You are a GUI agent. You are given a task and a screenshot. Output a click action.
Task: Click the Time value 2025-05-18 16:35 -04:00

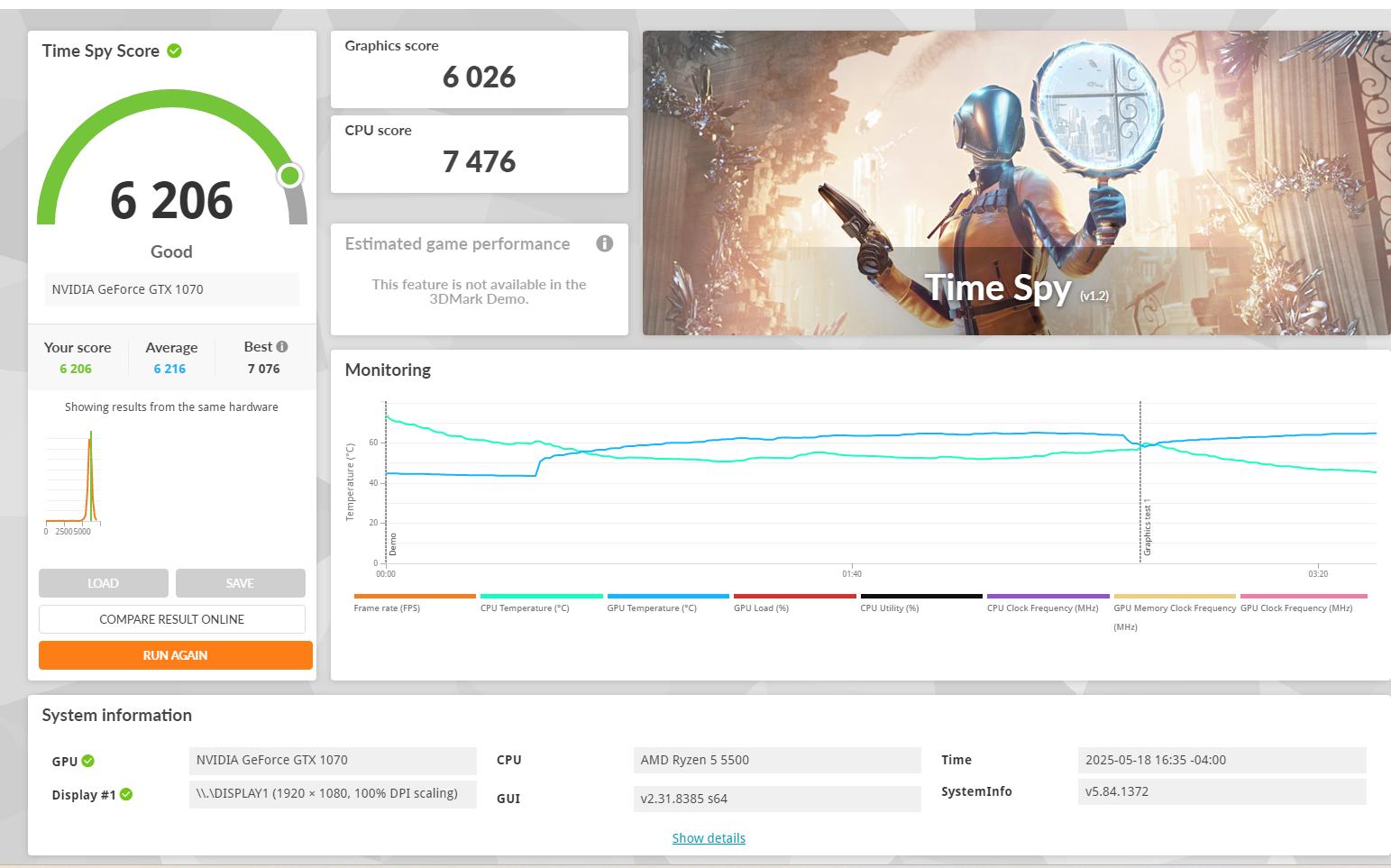[1222, 760]
